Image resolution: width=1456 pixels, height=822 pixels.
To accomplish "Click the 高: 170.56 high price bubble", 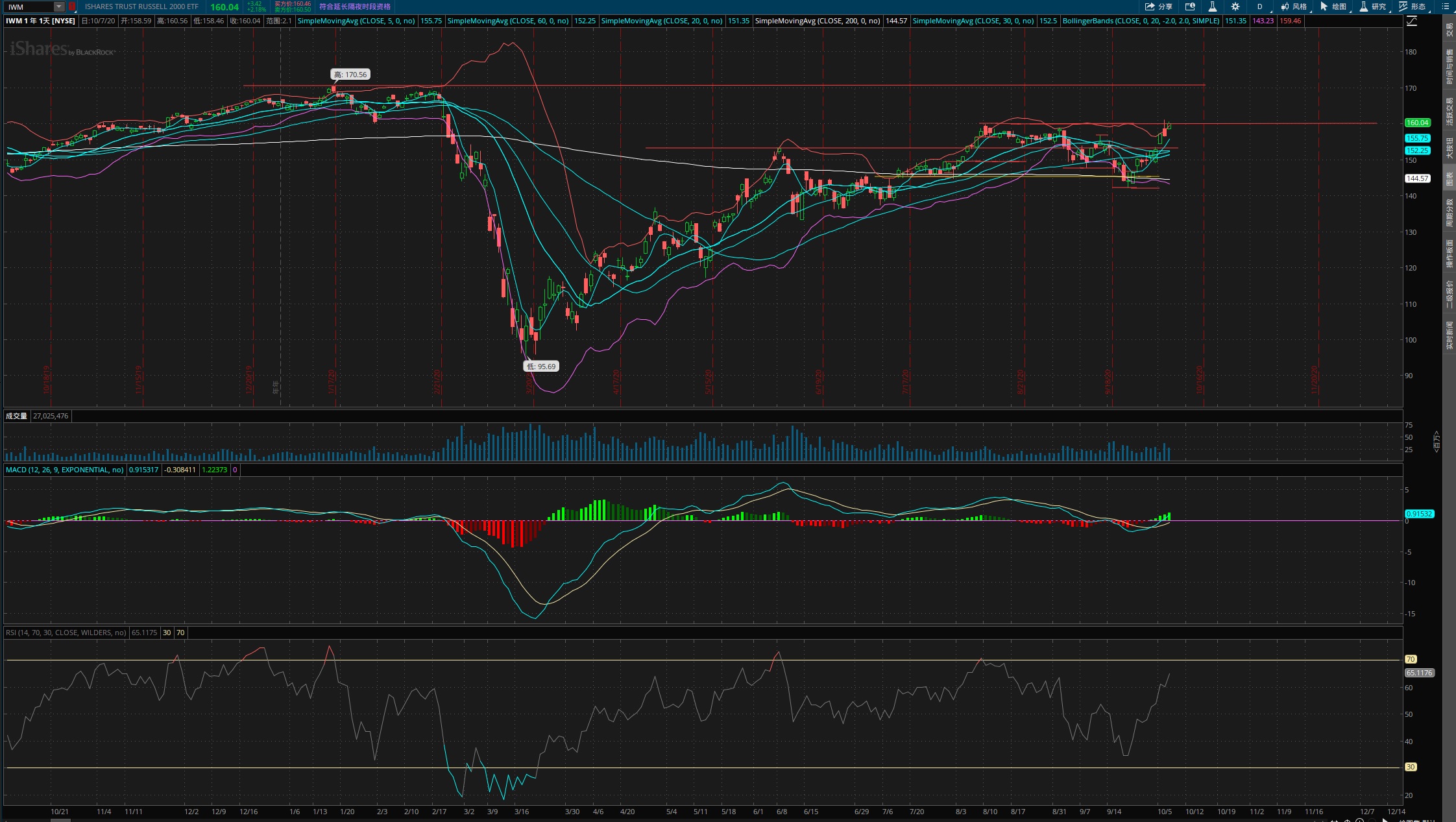I will click(350, 75).
